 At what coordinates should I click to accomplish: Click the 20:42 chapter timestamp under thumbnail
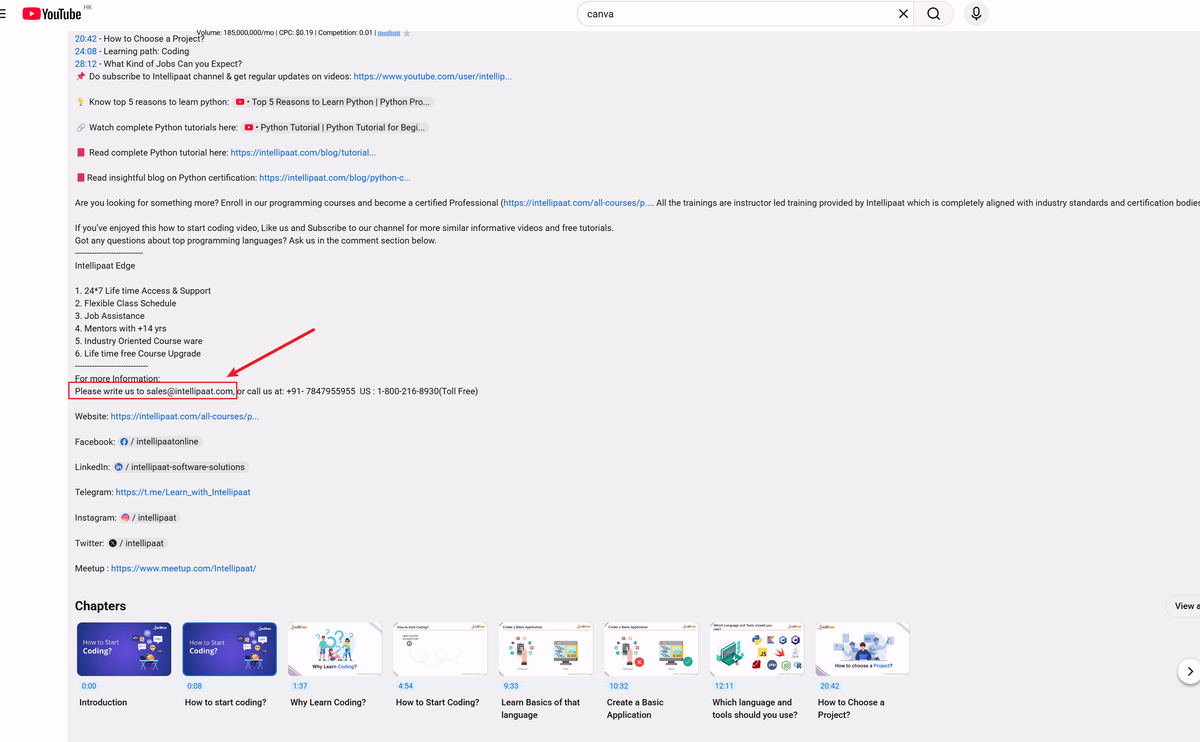click(x=829, y=687)
